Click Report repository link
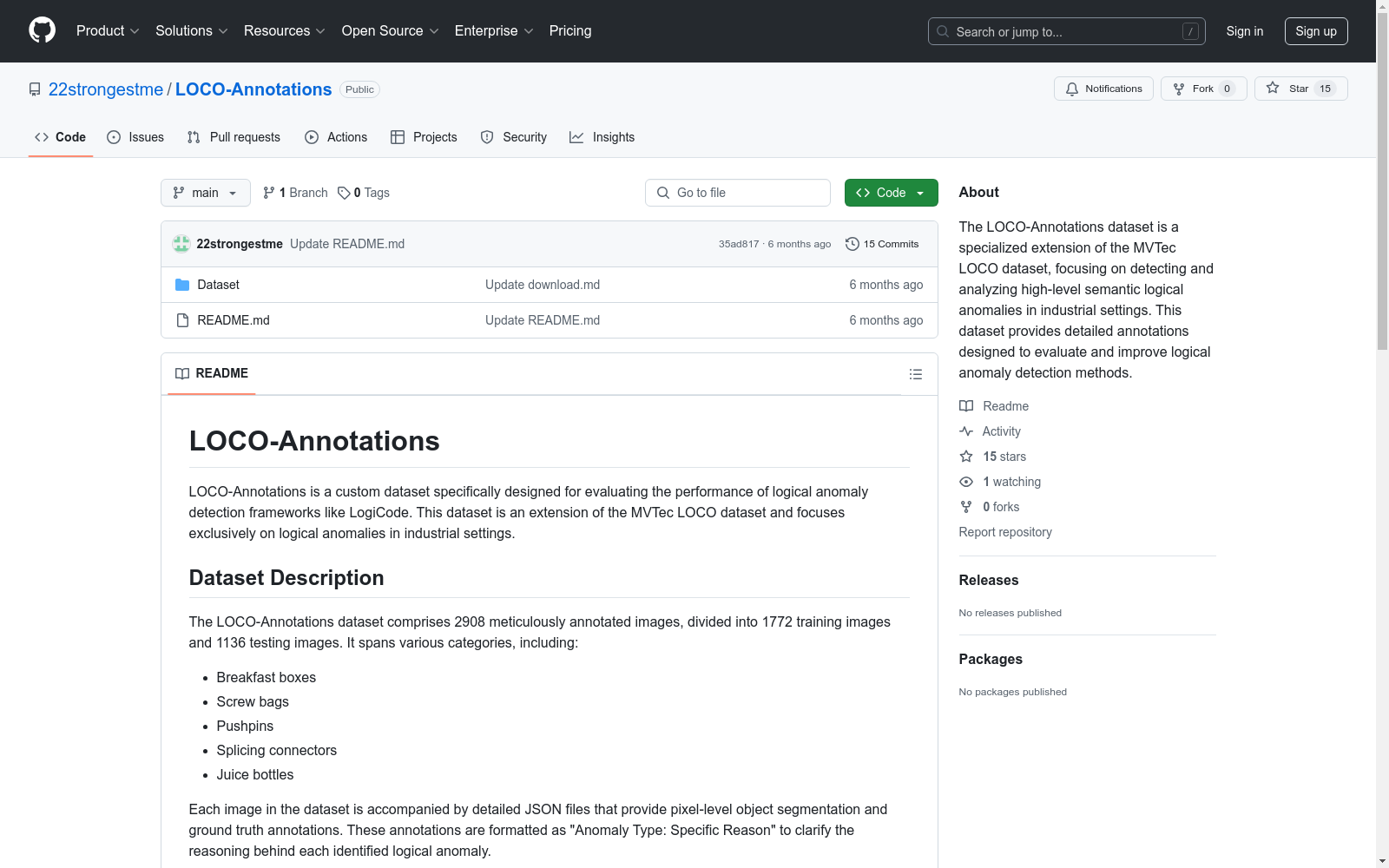 (1005, 532)
